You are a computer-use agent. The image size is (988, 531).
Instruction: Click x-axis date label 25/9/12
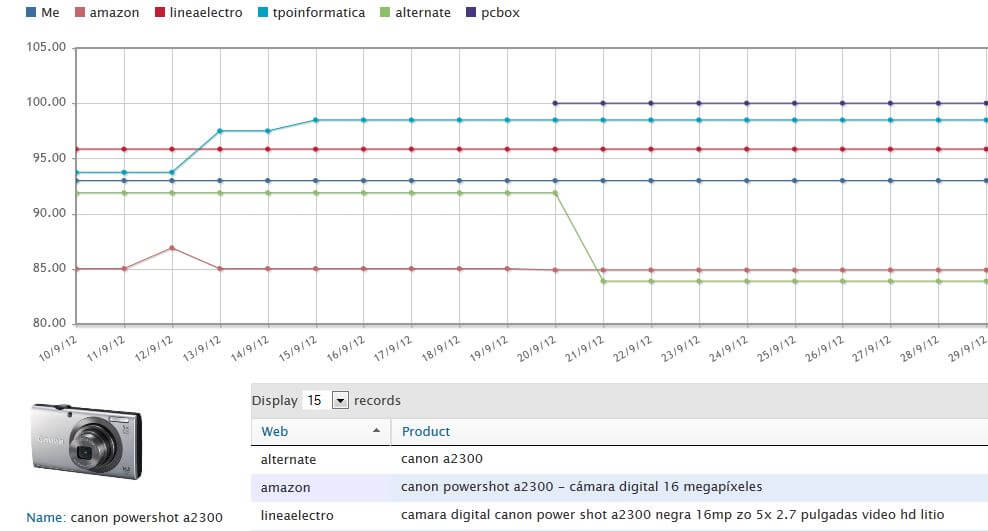(x=776, y=348)
